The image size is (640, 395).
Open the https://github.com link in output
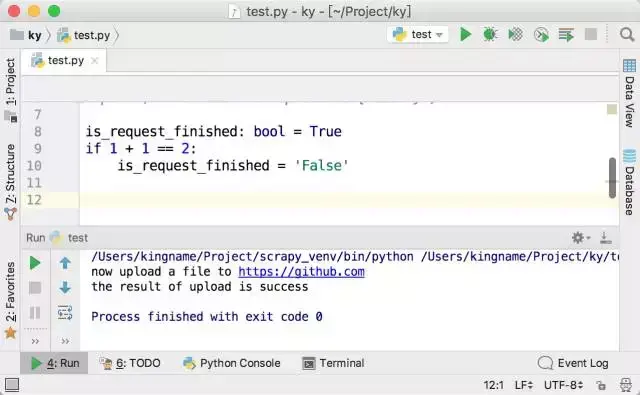point(301,272)
